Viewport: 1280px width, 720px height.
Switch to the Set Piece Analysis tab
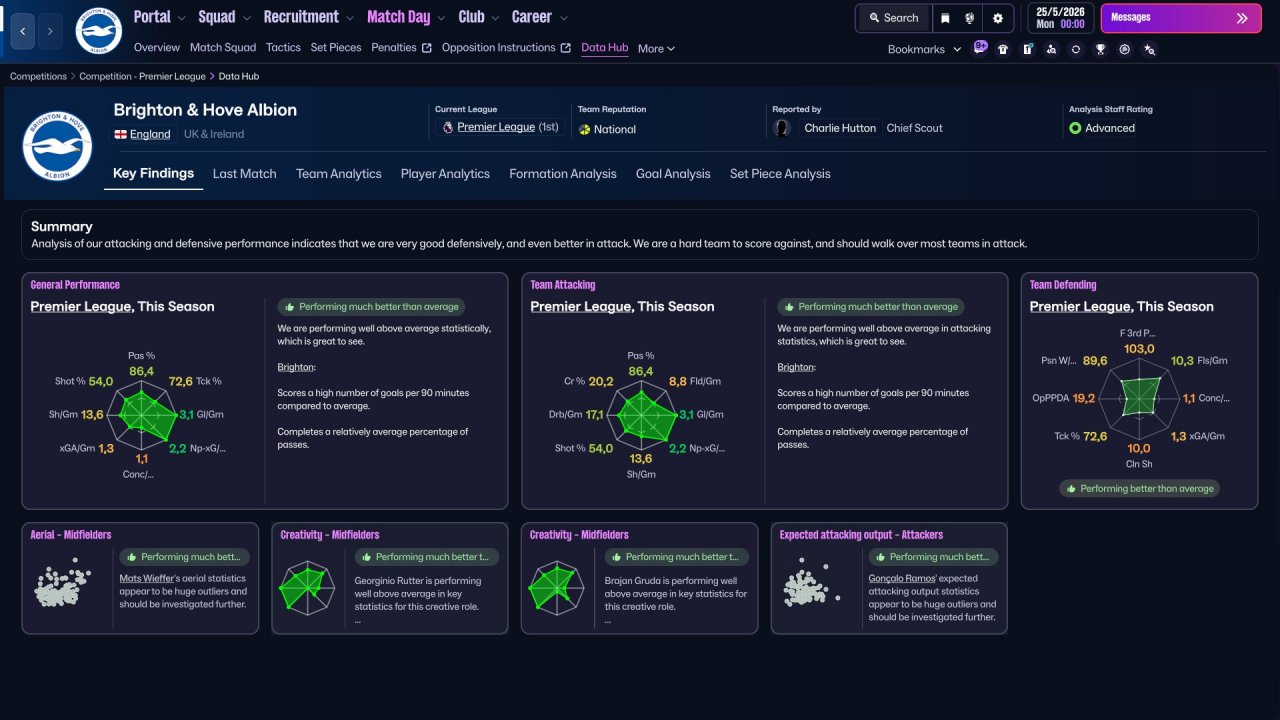pyautogui.click(x=780, y=174)
